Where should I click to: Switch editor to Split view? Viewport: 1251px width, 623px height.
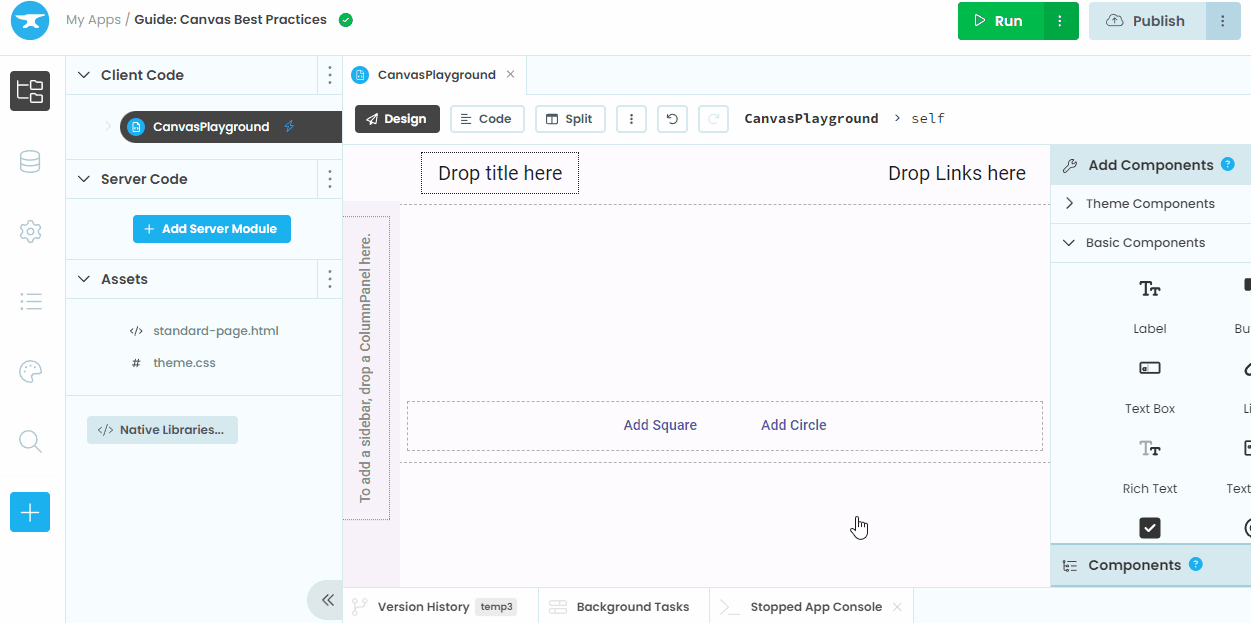point(570,119)
